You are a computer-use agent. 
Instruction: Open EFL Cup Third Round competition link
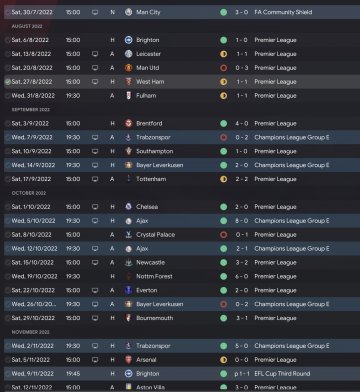(282, 374)
